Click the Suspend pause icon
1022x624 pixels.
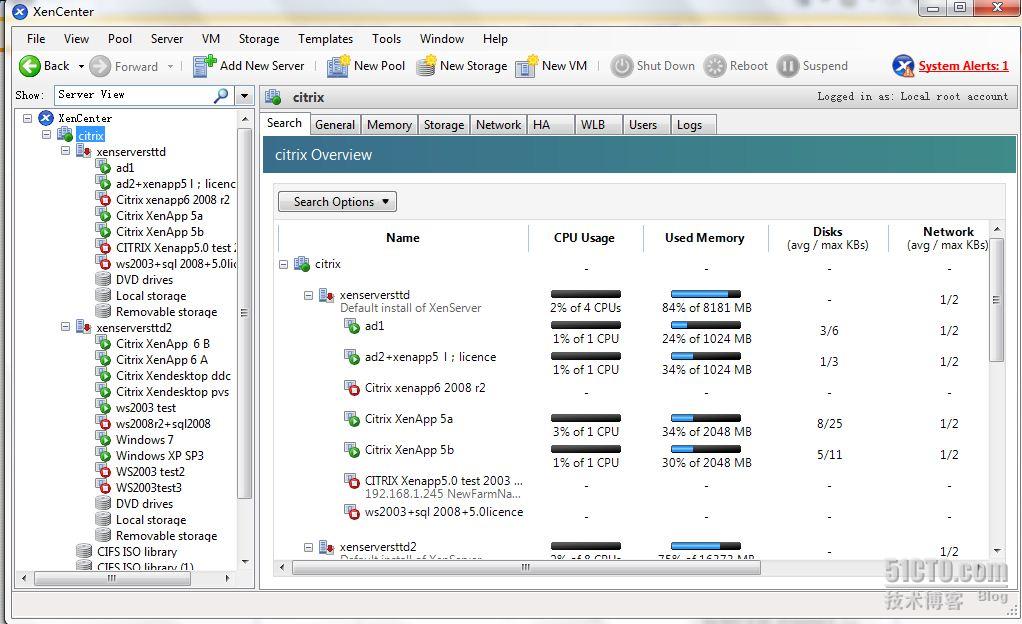(x=788, y=66)
